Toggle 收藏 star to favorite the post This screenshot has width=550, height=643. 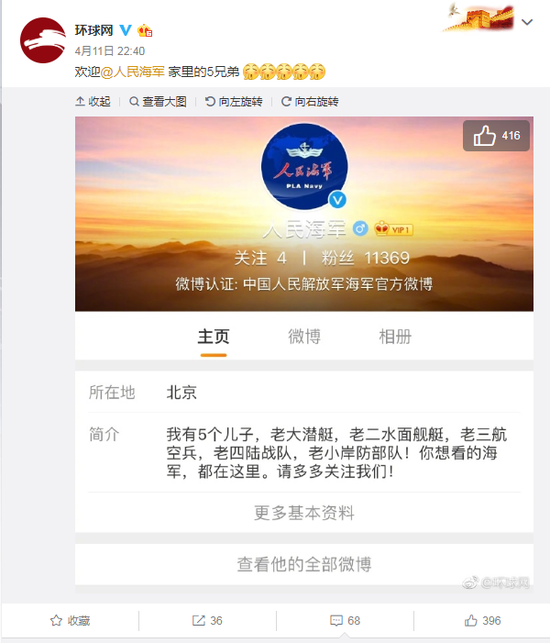[70, 620]
